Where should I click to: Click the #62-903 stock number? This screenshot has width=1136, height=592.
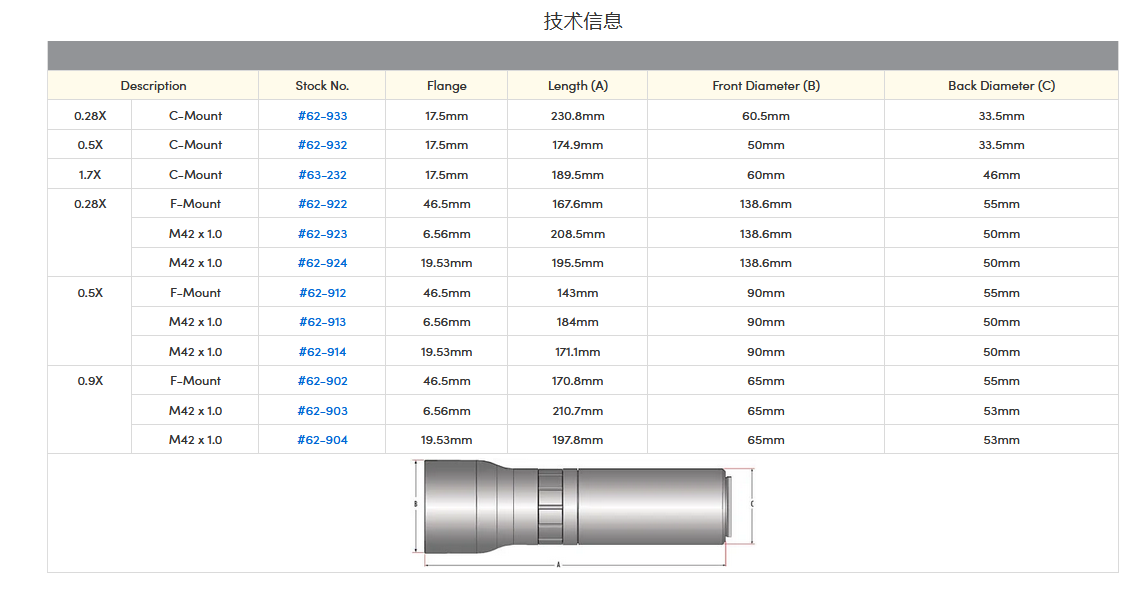pyautogui.click(x=322, y=411)
